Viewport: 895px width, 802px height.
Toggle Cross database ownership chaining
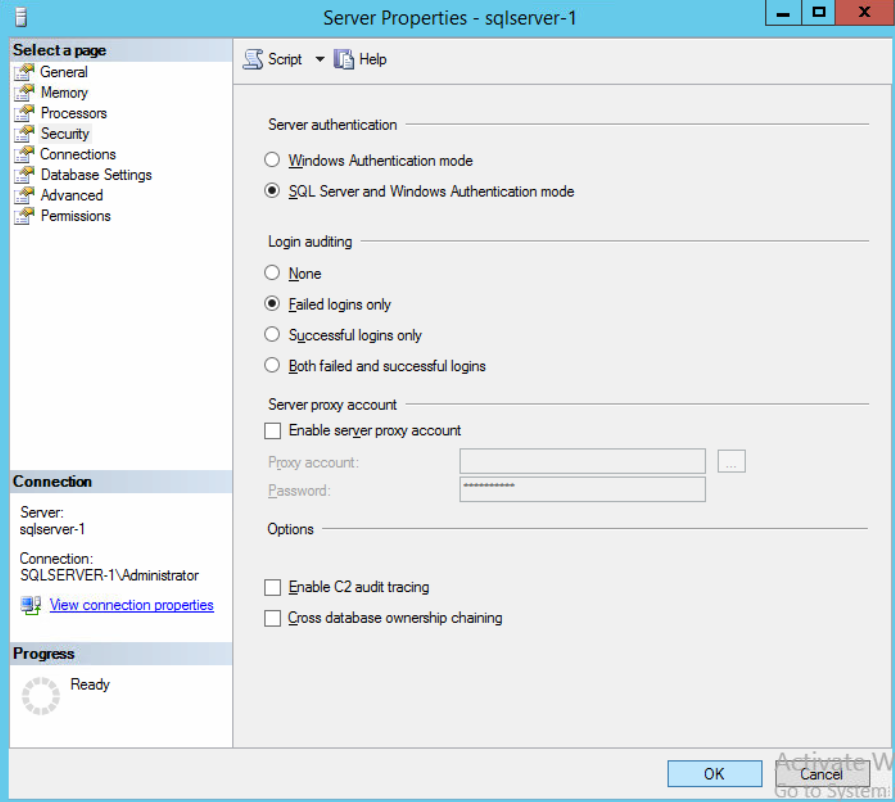(x=273, y=618)
